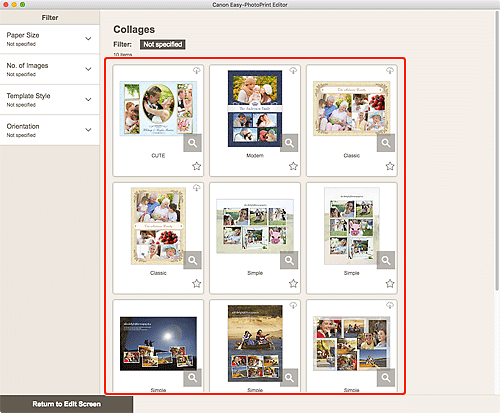Open the No. of Images filter dropdown
This screenshot has width=500, height=413.
(50, 69)
